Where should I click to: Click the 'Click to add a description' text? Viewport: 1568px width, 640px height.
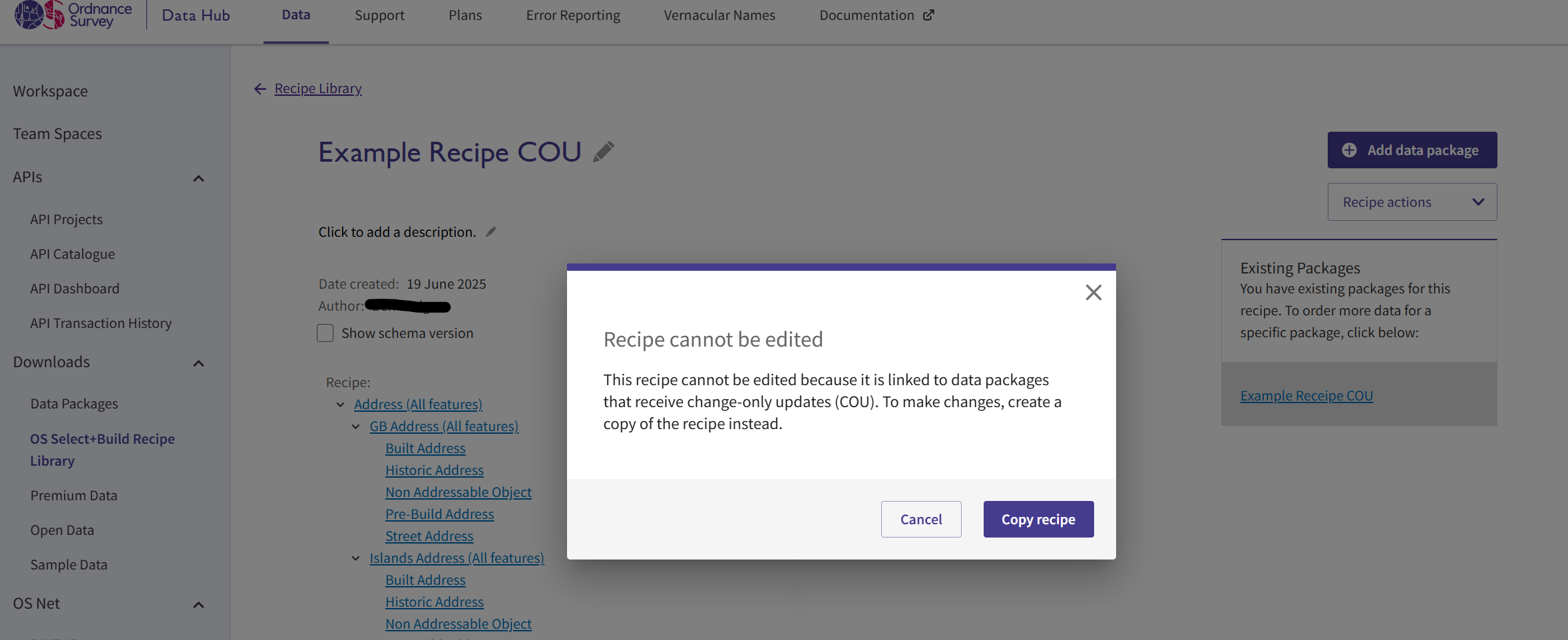[x=396, y=232]
